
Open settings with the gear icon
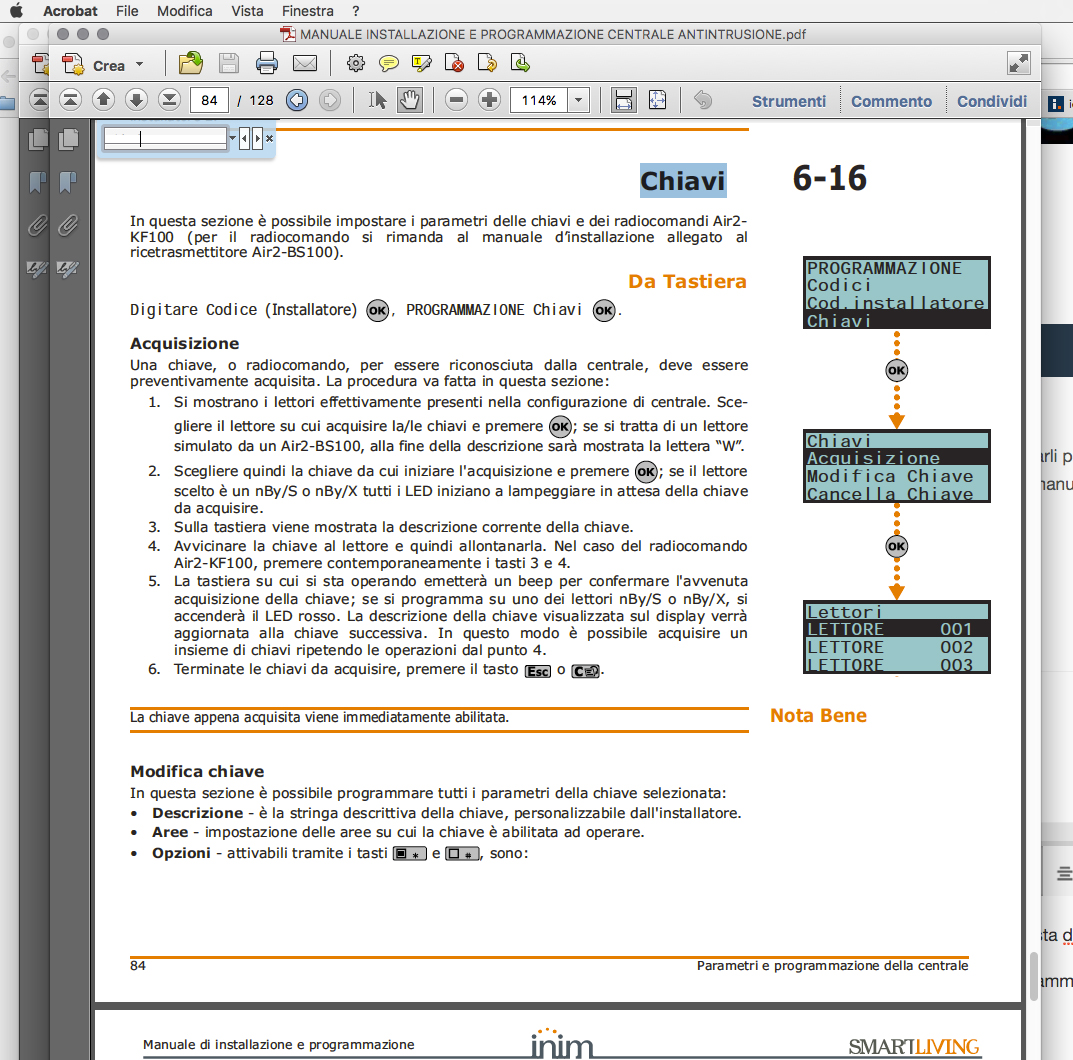(355, 64)
